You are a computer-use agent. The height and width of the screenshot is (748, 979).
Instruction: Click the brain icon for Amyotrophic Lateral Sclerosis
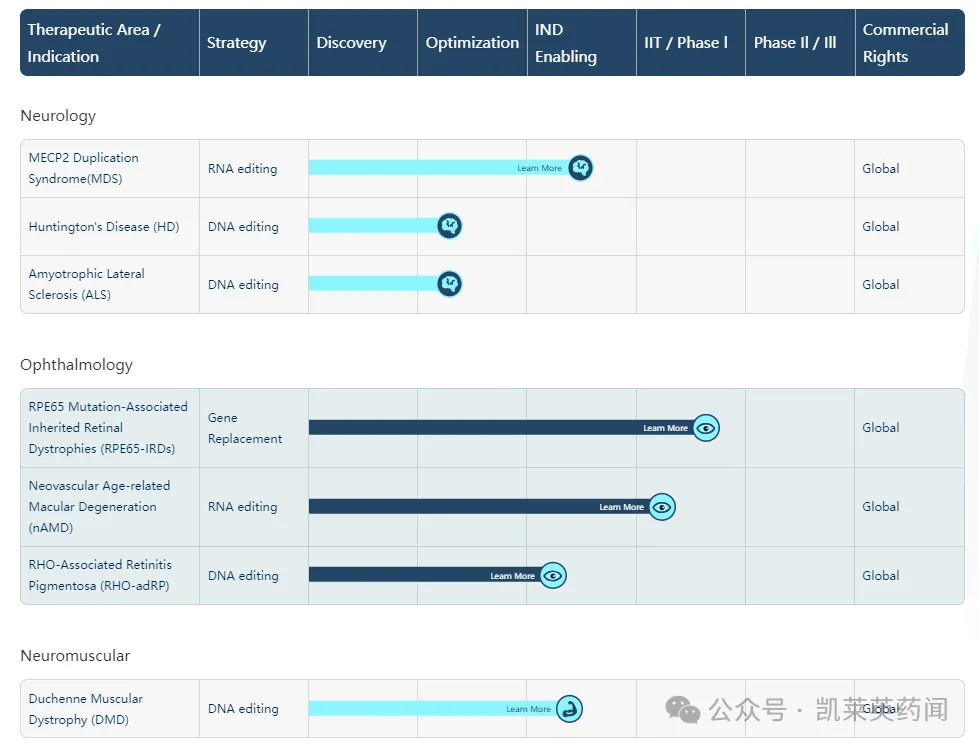[x=450, y=284]
